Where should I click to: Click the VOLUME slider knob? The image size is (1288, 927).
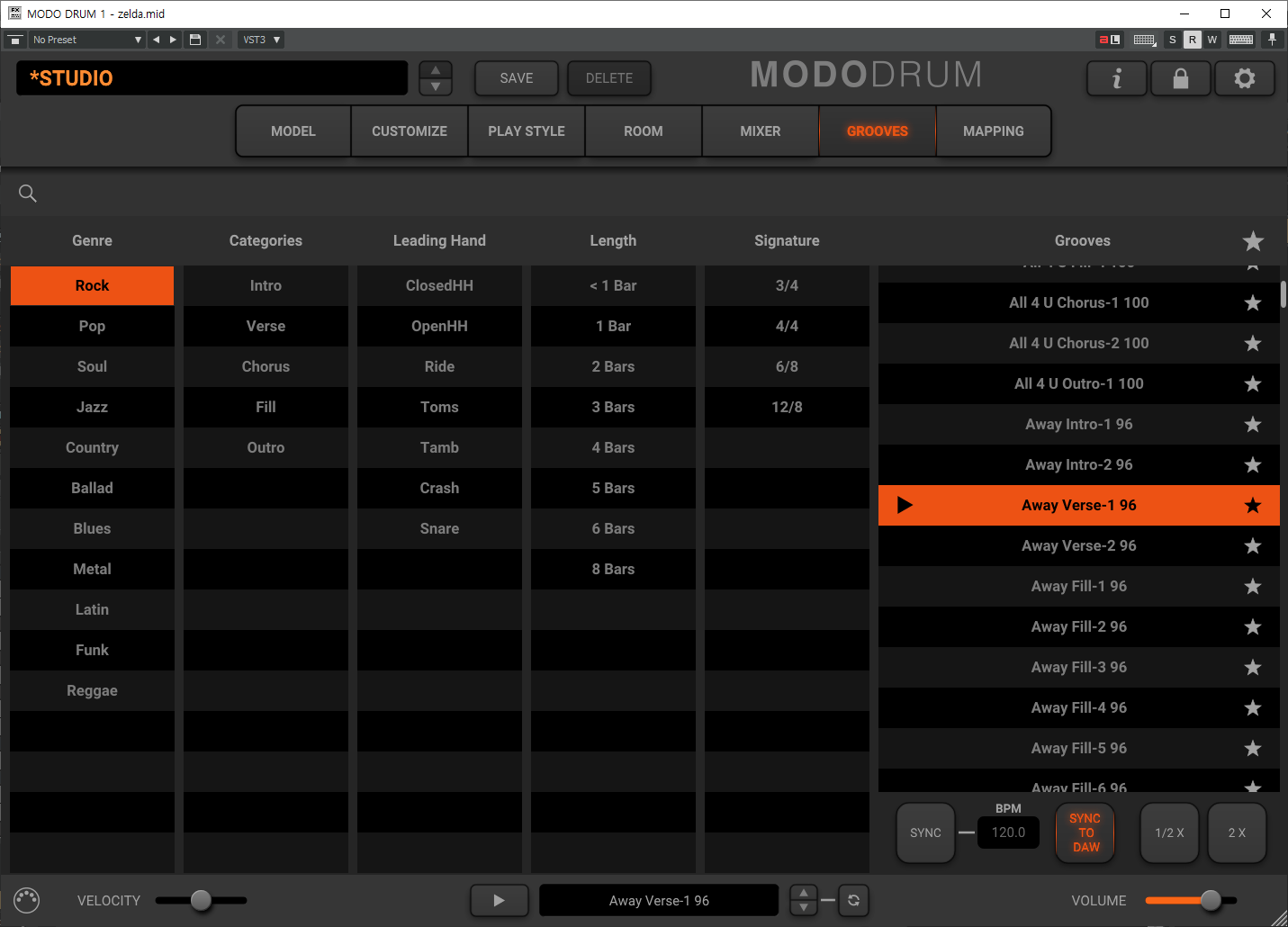pos(1211,900)
